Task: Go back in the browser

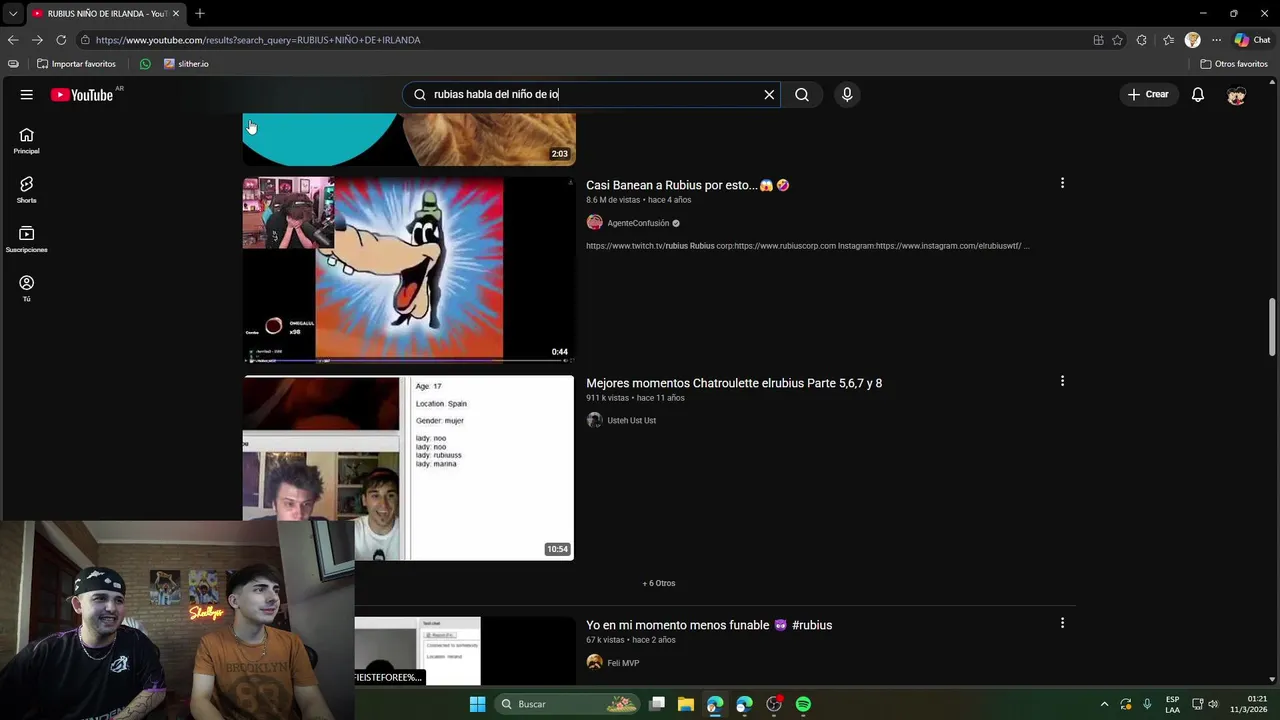Action: click(13, 40)
